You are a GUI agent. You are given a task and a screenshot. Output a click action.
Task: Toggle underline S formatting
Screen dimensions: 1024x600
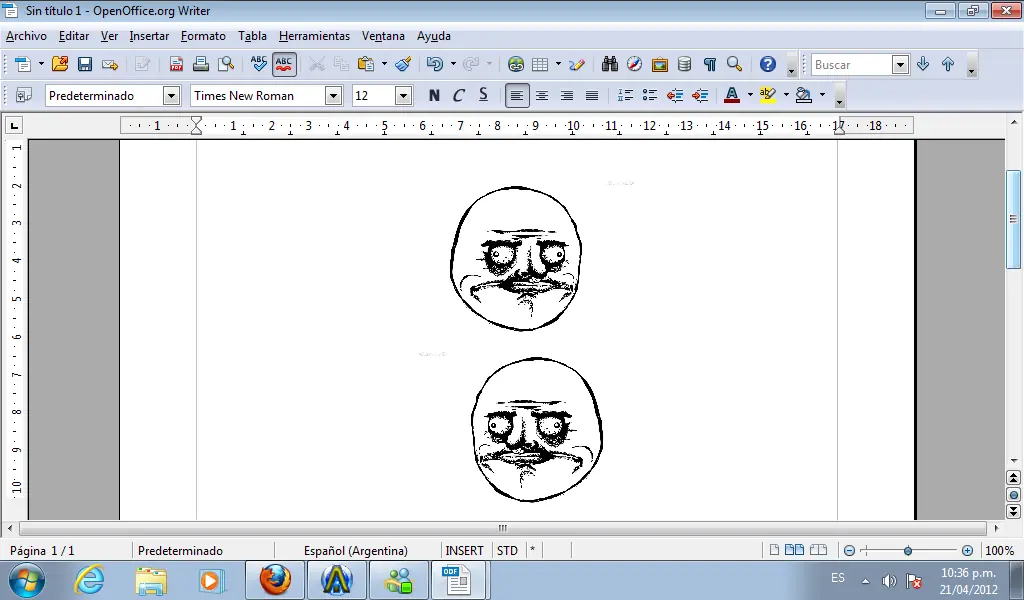pos(483,95)
